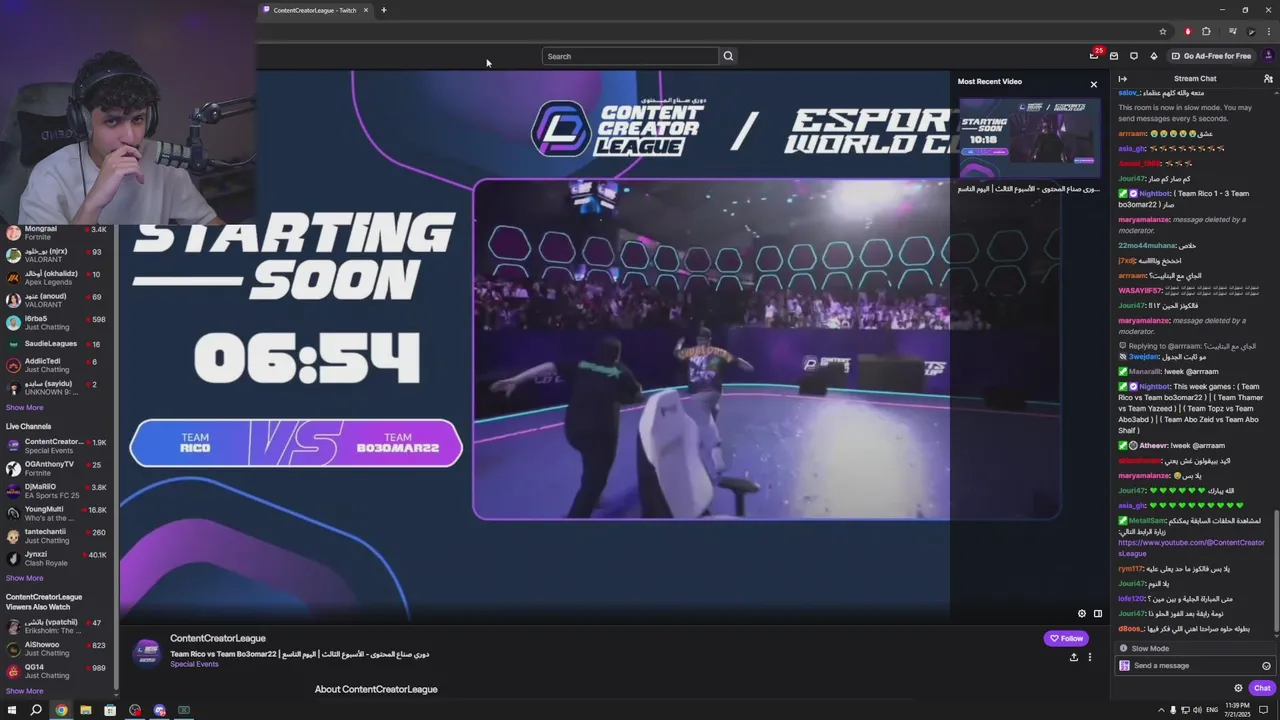Open Jynxzi Clash Royale channel
1280x720 pixels.
coord(59,558)
